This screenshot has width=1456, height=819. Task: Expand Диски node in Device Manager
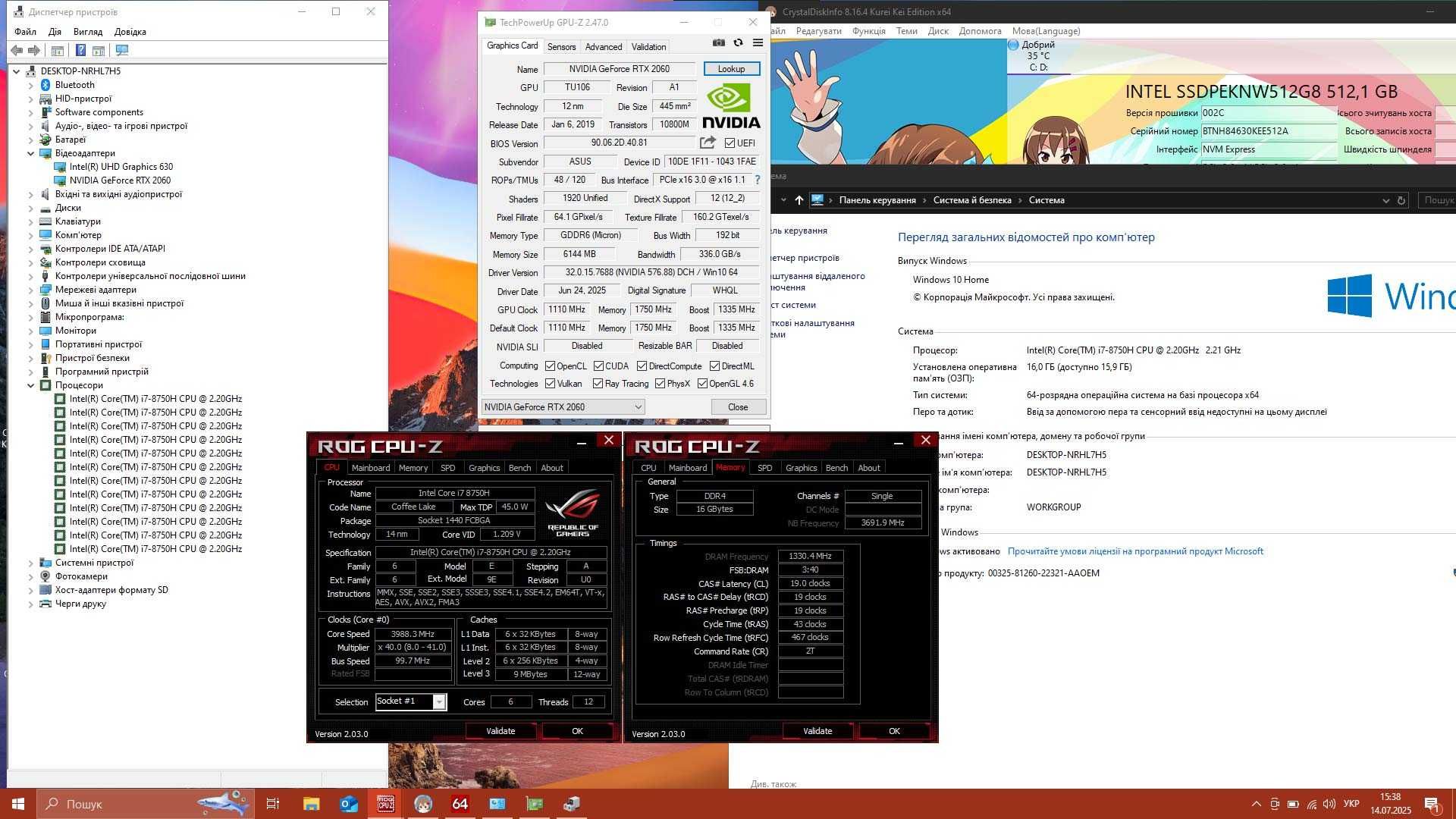[x=31, y=208]
